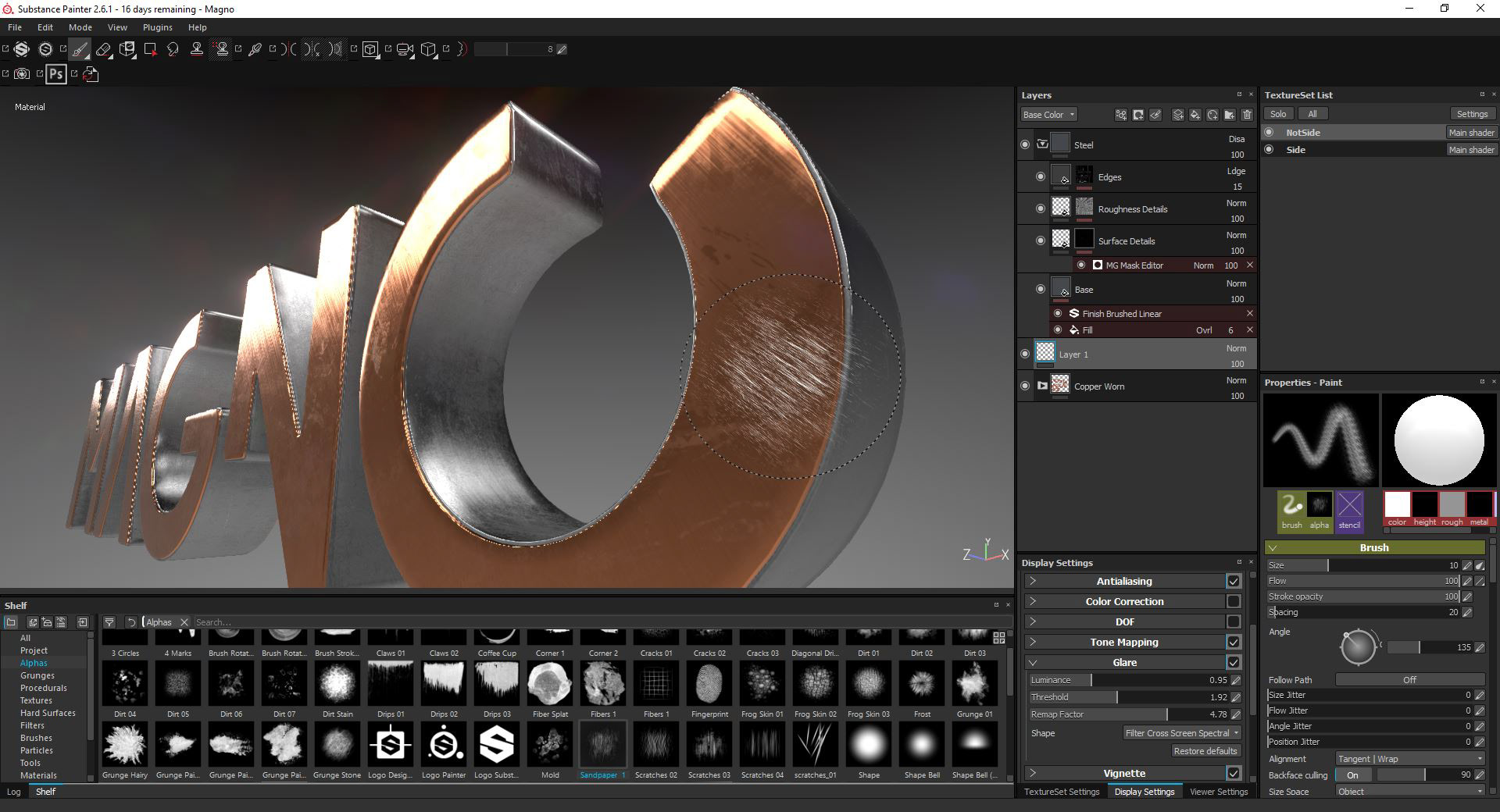The image size is (1500, 812).
Task: Click Restore defaults in Glare
Action: (x=1205, y=751)
